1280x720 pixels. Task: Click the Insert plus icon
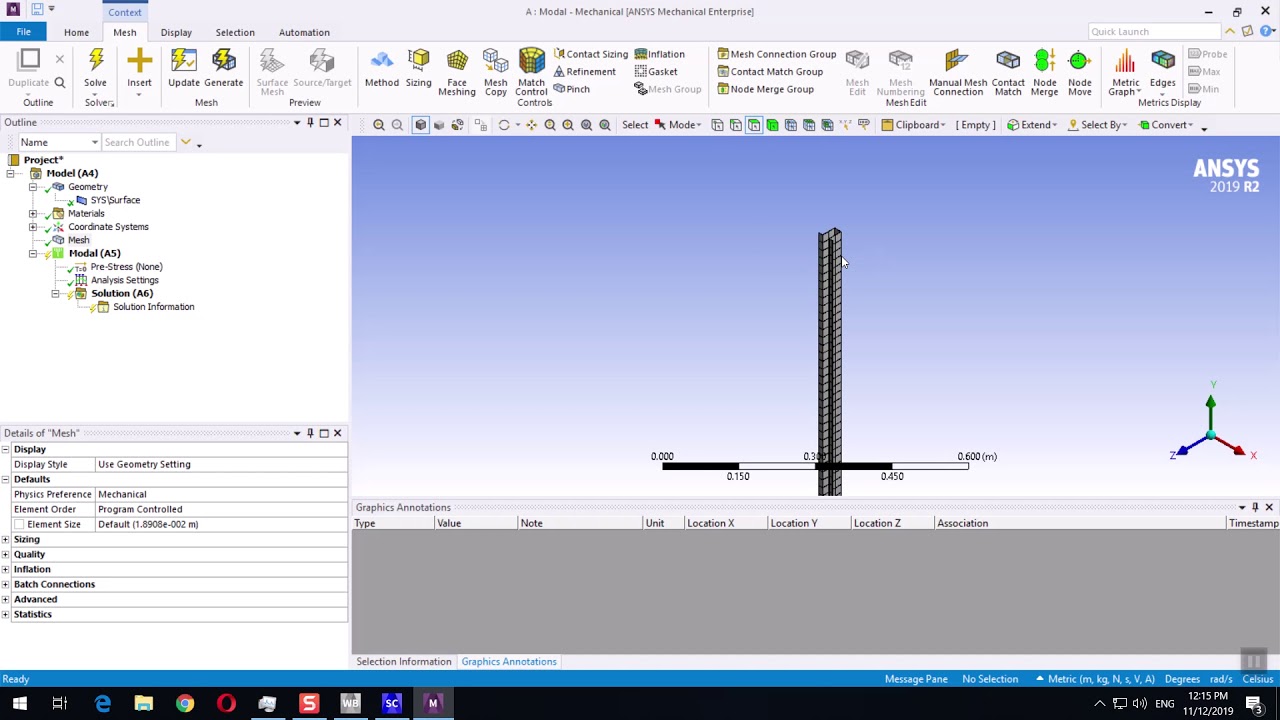[x=139, y=62]
